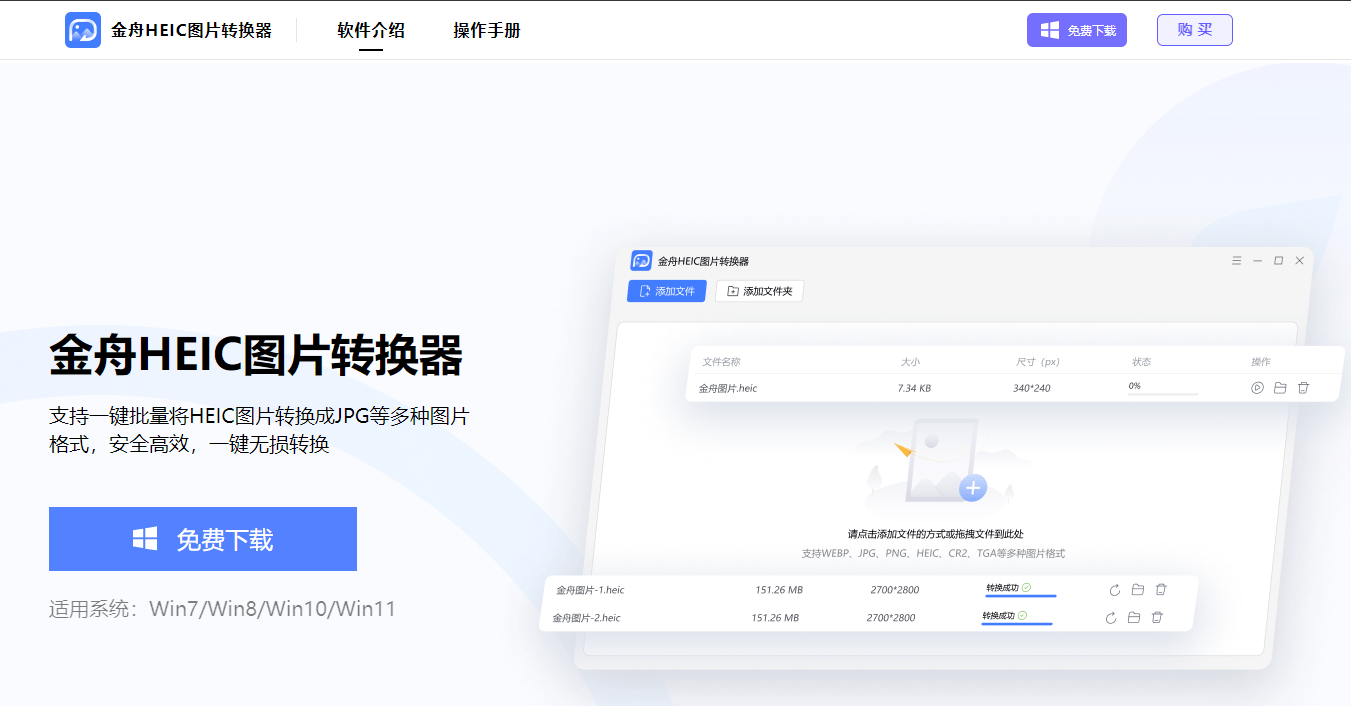Open the hamburger menu in app preview

pyautogui.click(x=1236, y=261)
